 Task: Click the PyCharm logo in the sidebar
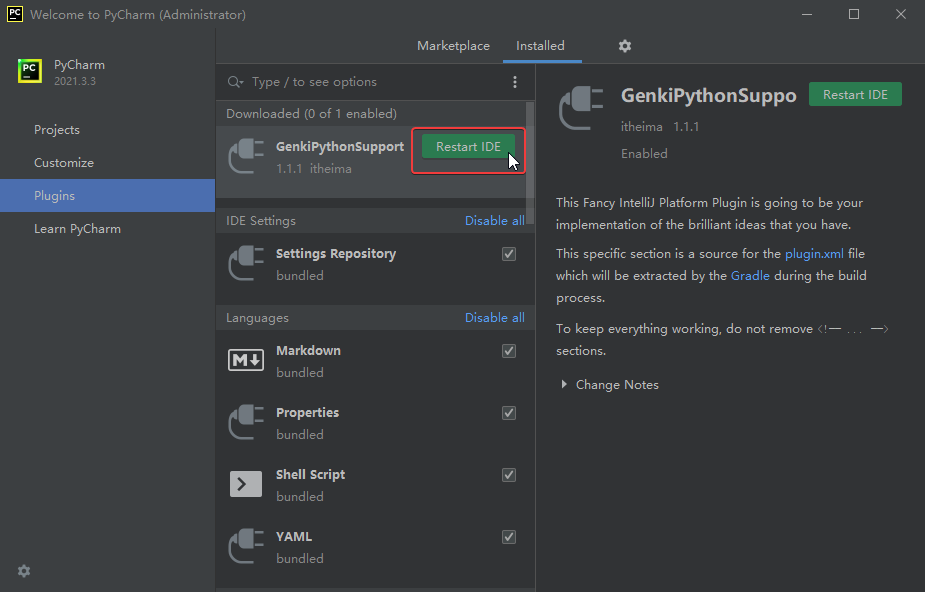point(29,71)
